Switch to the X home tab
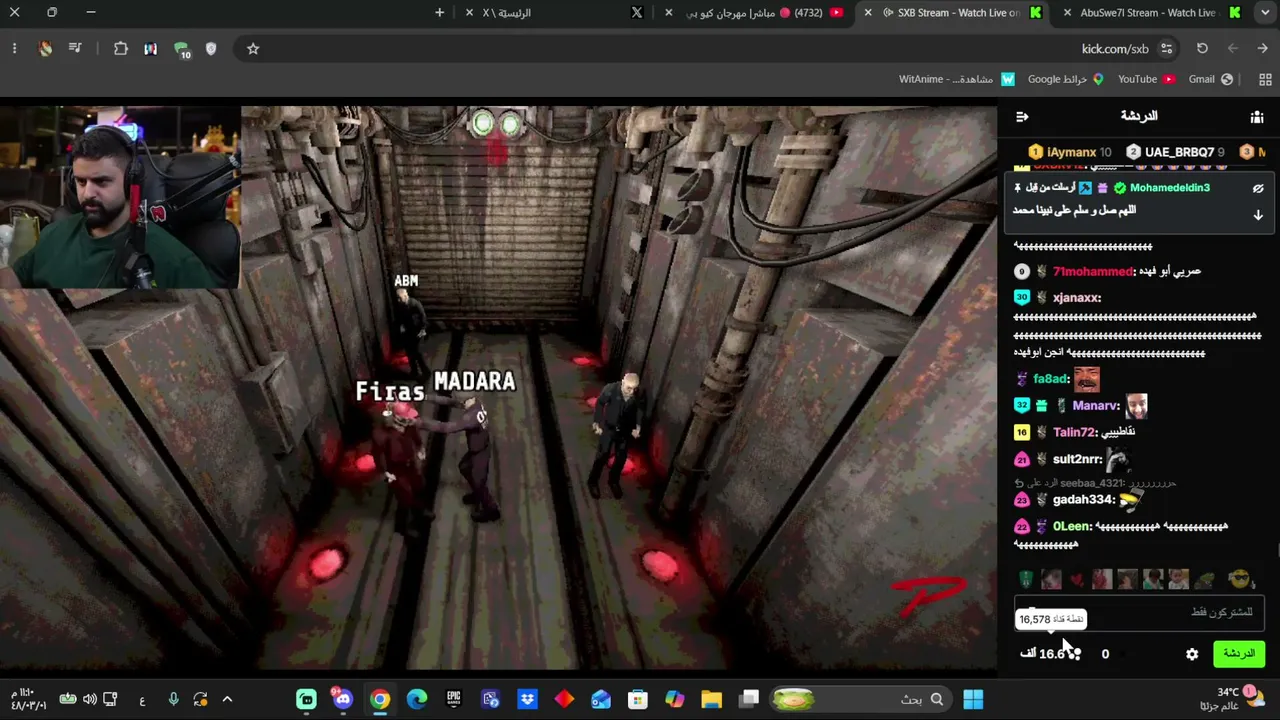Screen dimensions: 1280x720 [555, 13]
